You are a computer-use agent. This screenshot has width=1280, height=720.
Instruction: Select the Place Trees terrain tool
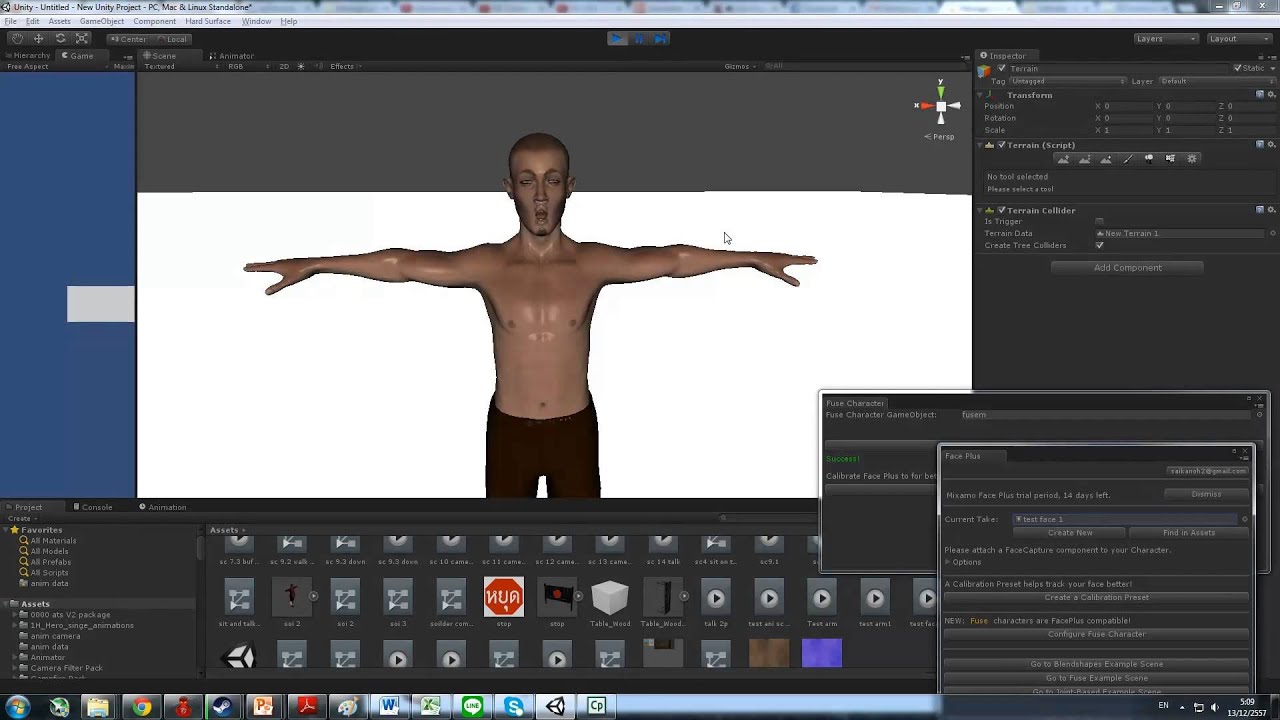[1149, 159]
